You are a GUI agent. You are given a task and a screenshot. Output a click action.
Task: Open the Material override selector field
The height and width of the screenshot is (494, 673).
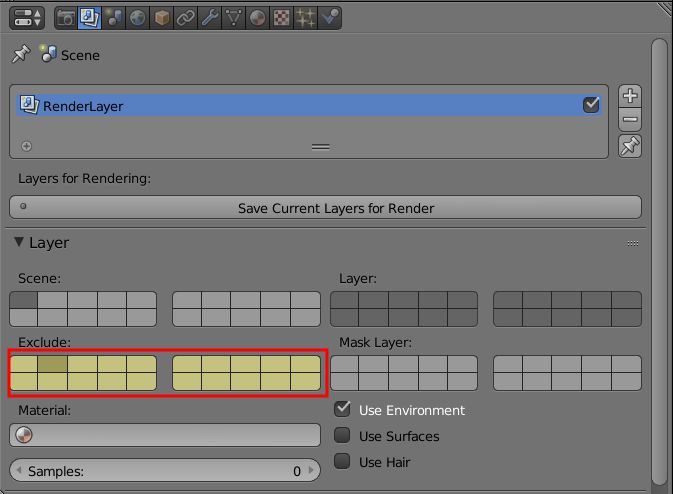pos(165,435)
